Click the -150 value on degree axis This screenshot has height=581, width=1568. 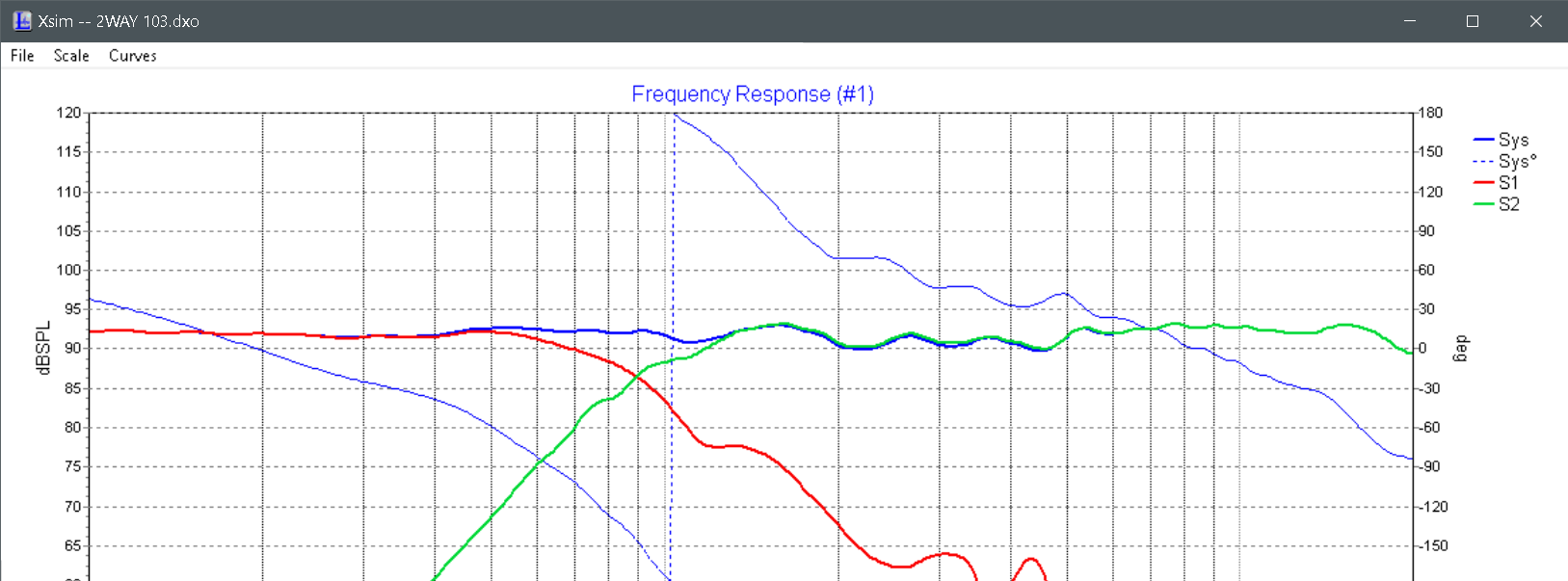pyautogui.click(x=1432, y=545)
